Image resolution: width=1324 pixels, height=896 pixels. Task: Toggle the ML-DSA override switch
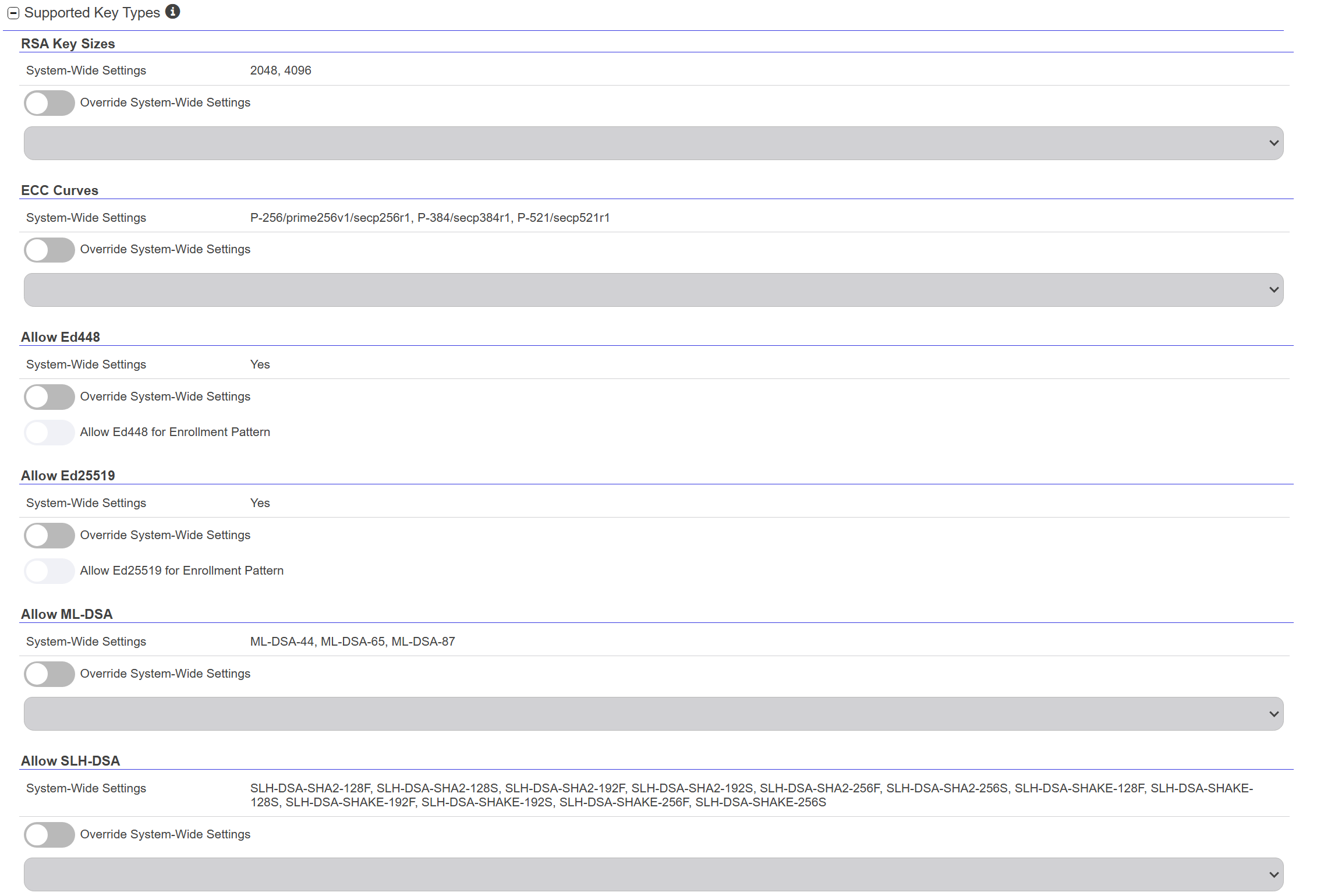[49, 674]
